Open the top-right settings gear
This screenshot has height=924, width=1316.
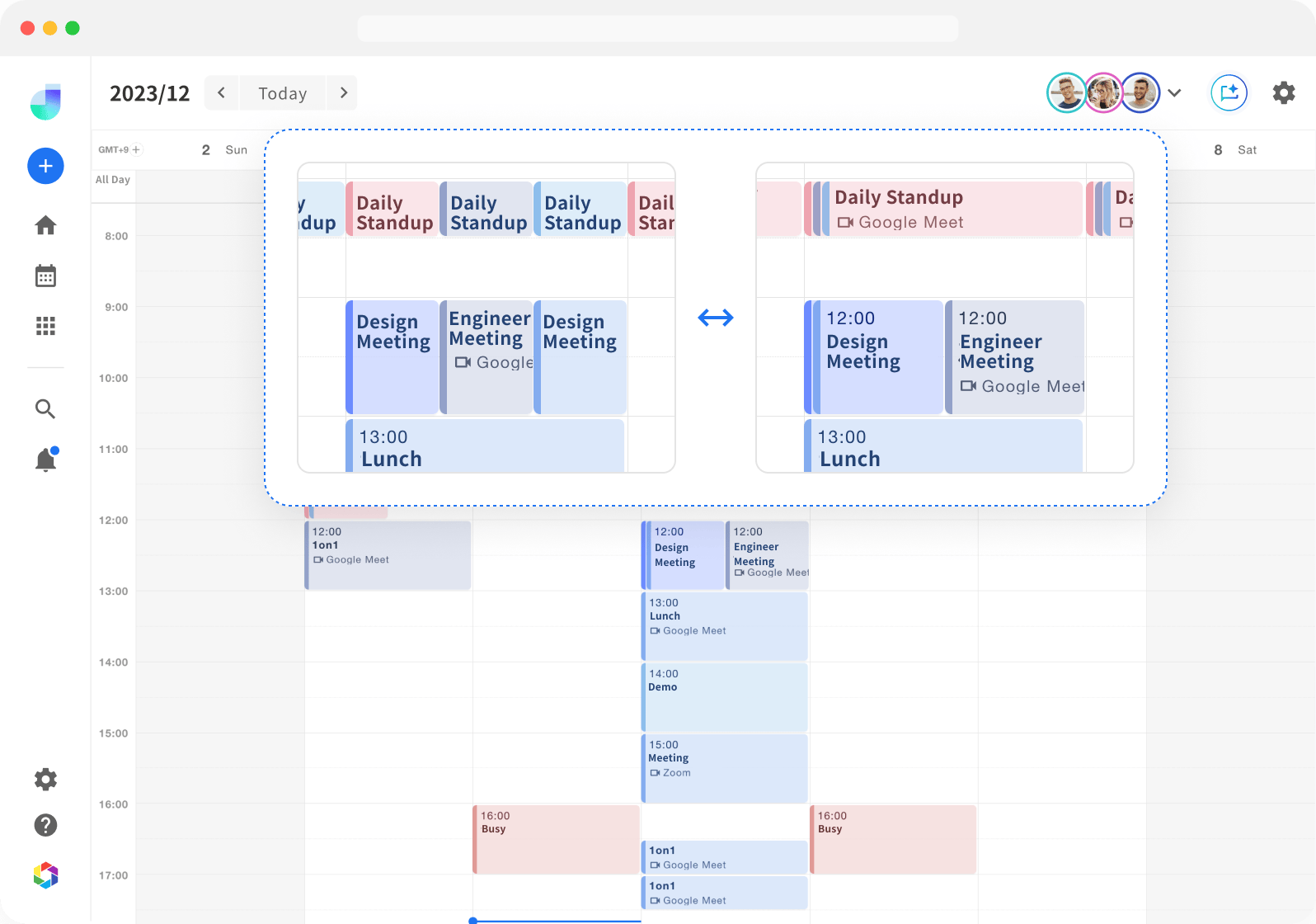click(x=1283, y=92)
